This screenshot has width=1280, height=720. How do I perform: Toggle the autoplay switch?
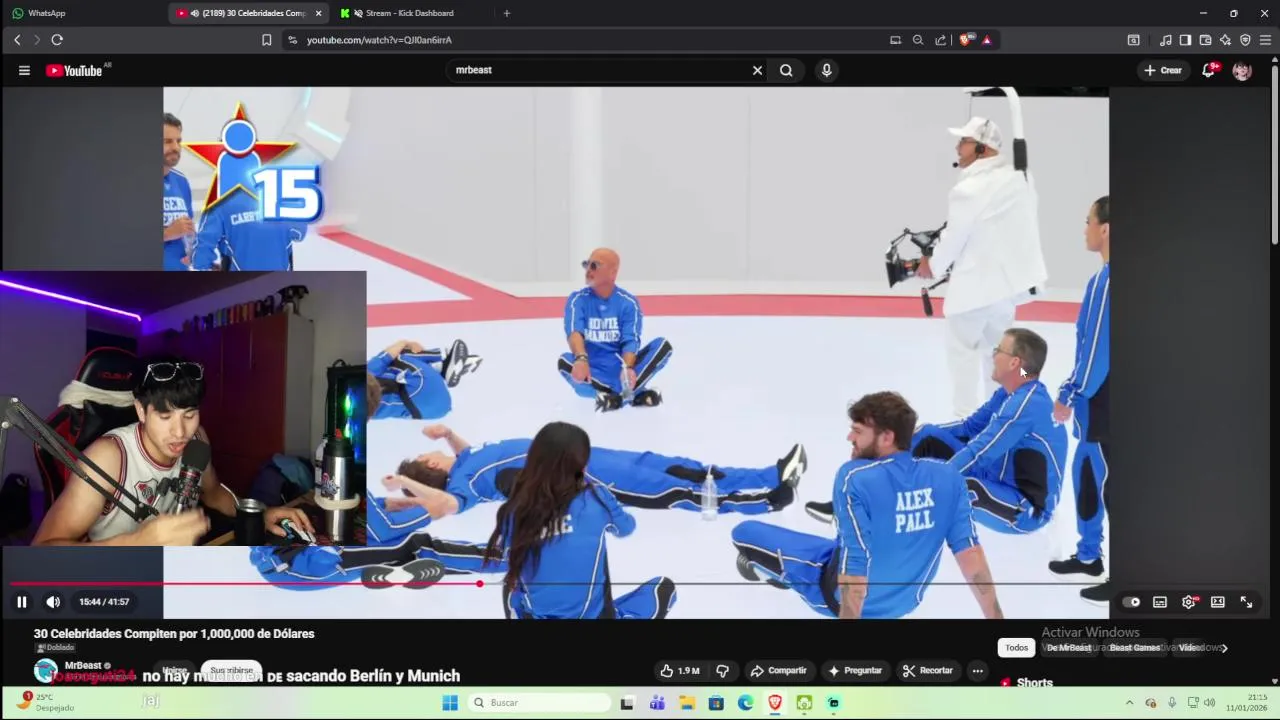coord(1131,602)
